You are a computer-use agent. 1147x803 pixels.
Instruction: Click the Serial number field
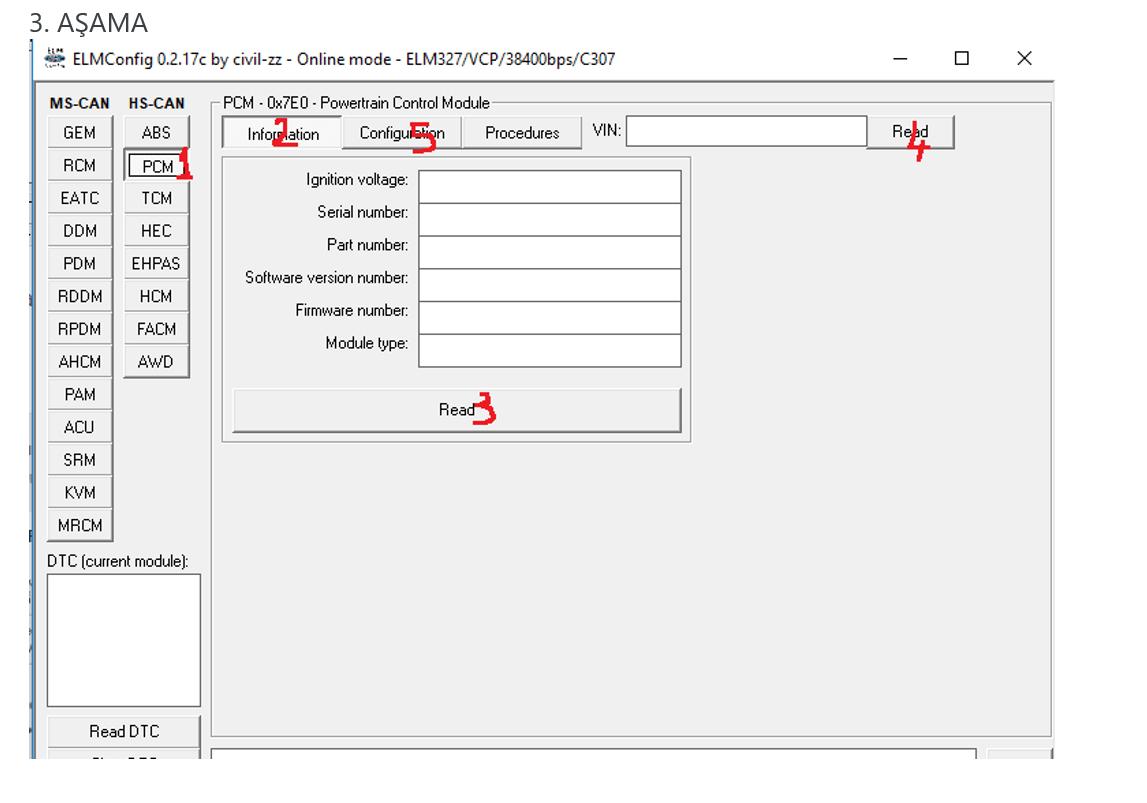pyautogui.click(x=549, y=219)
